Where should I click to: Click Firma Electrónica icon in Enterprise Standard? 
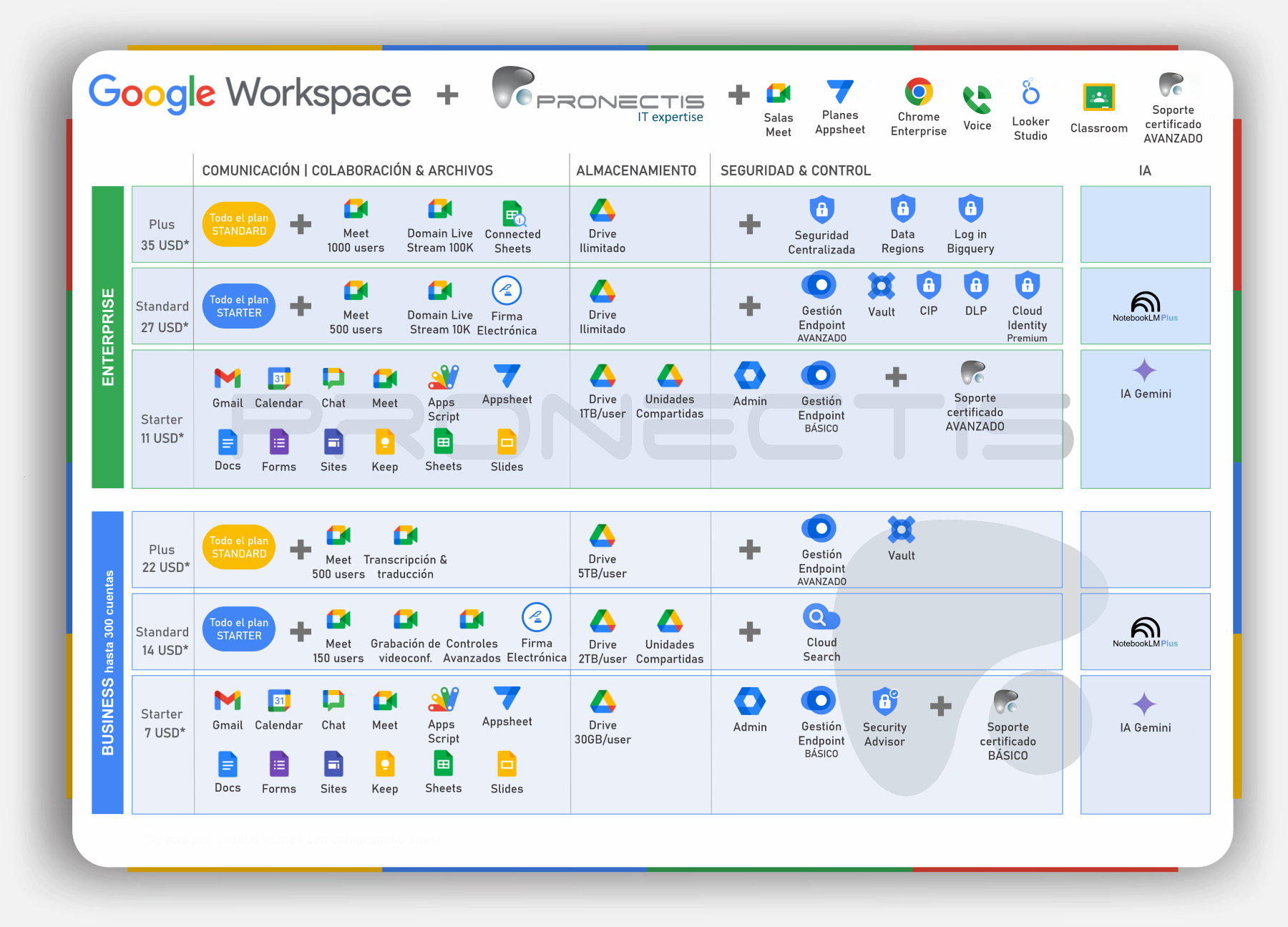point(507,290)
